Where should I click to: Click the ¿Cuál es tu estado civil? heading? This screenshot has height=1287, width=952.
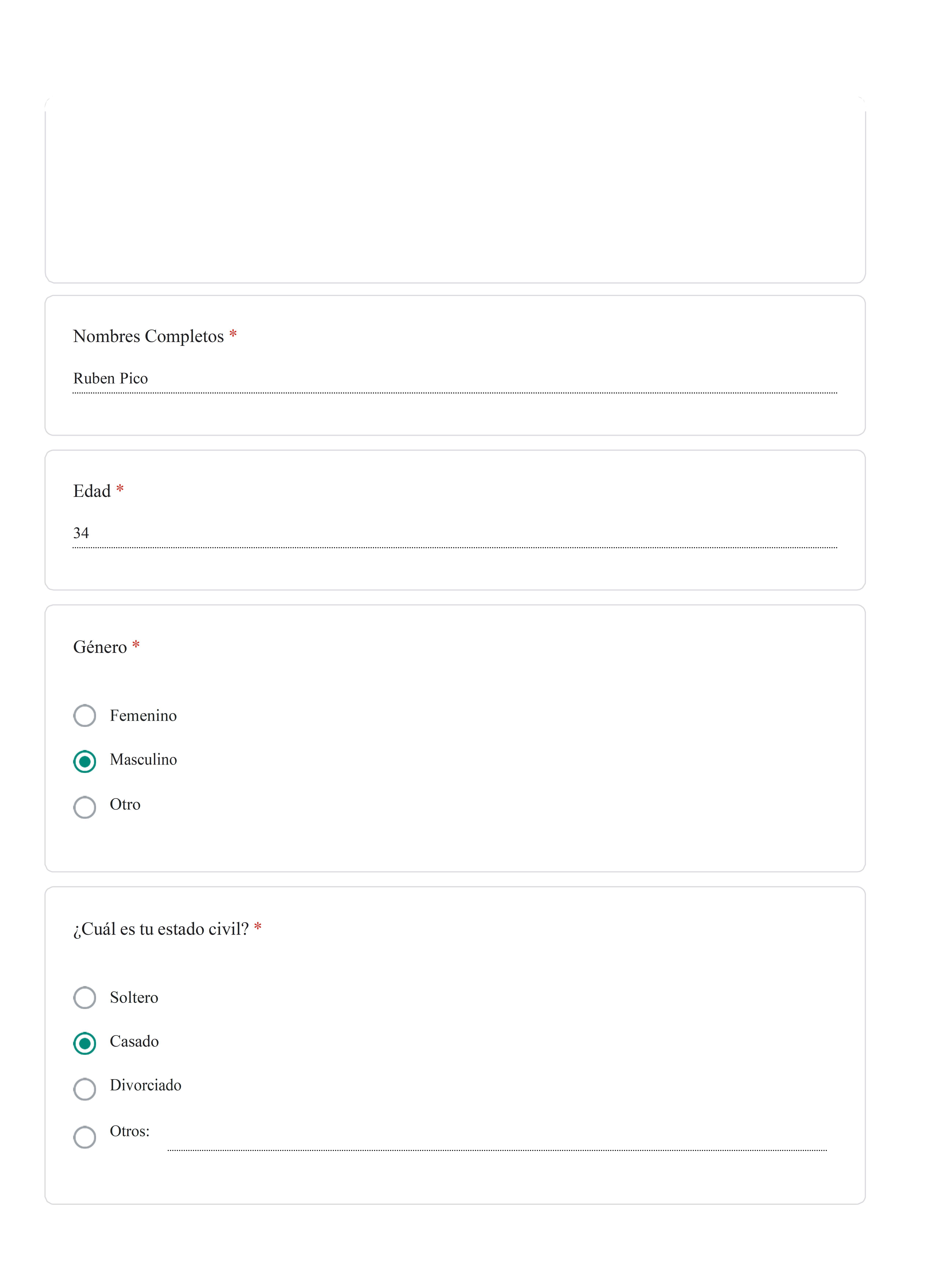(161, 929)
